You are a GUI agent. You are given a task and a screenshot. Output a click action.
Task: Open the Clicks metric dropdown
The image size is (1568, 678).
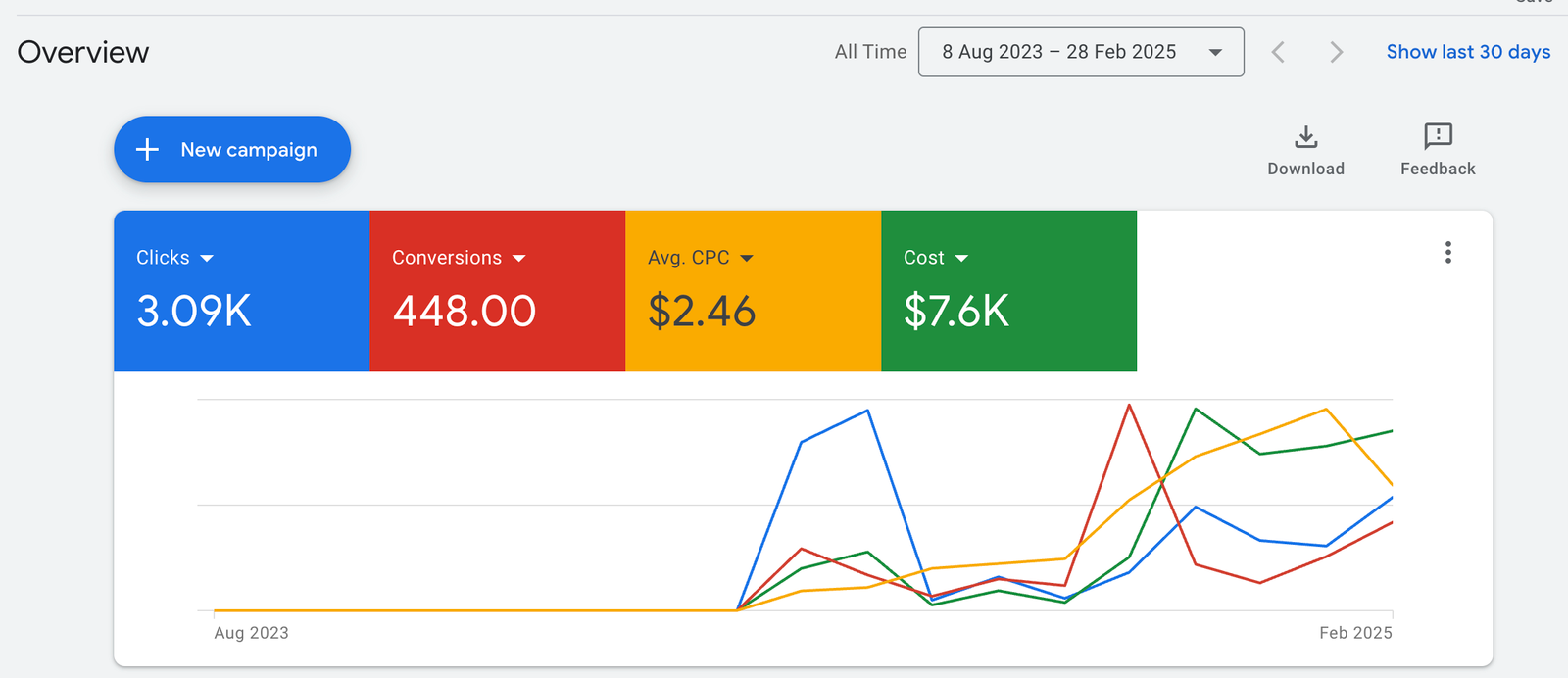click(207, 258)
